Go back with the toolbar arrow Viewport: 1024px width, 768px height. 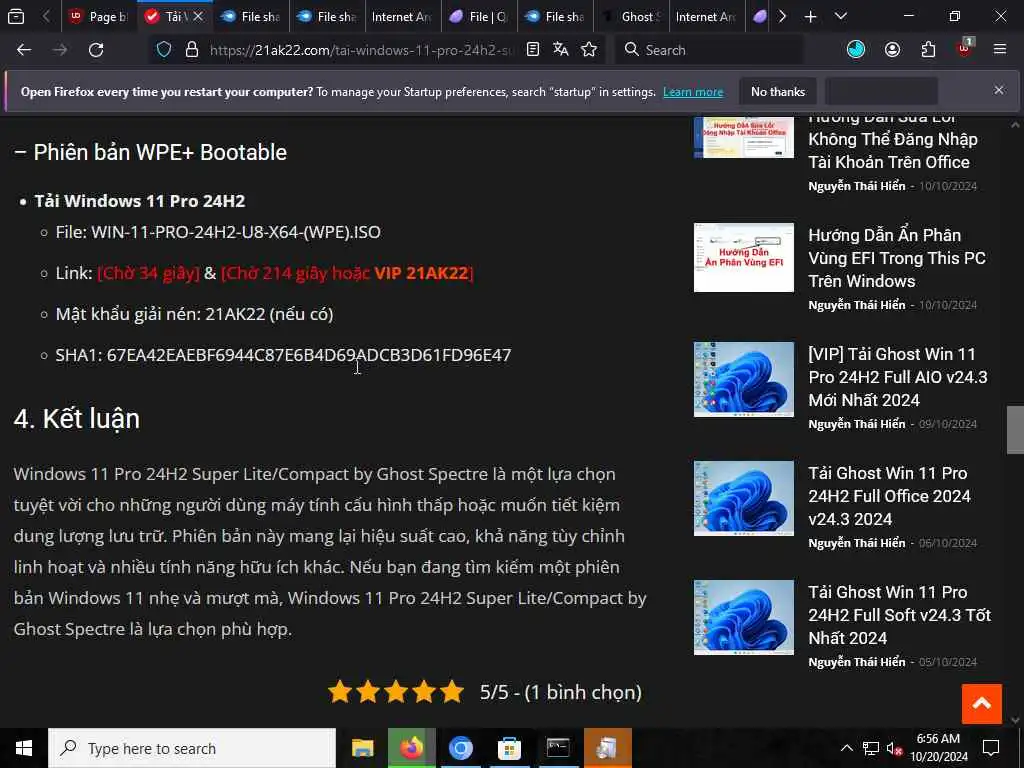pyautogui.click(x=24, y=50)
